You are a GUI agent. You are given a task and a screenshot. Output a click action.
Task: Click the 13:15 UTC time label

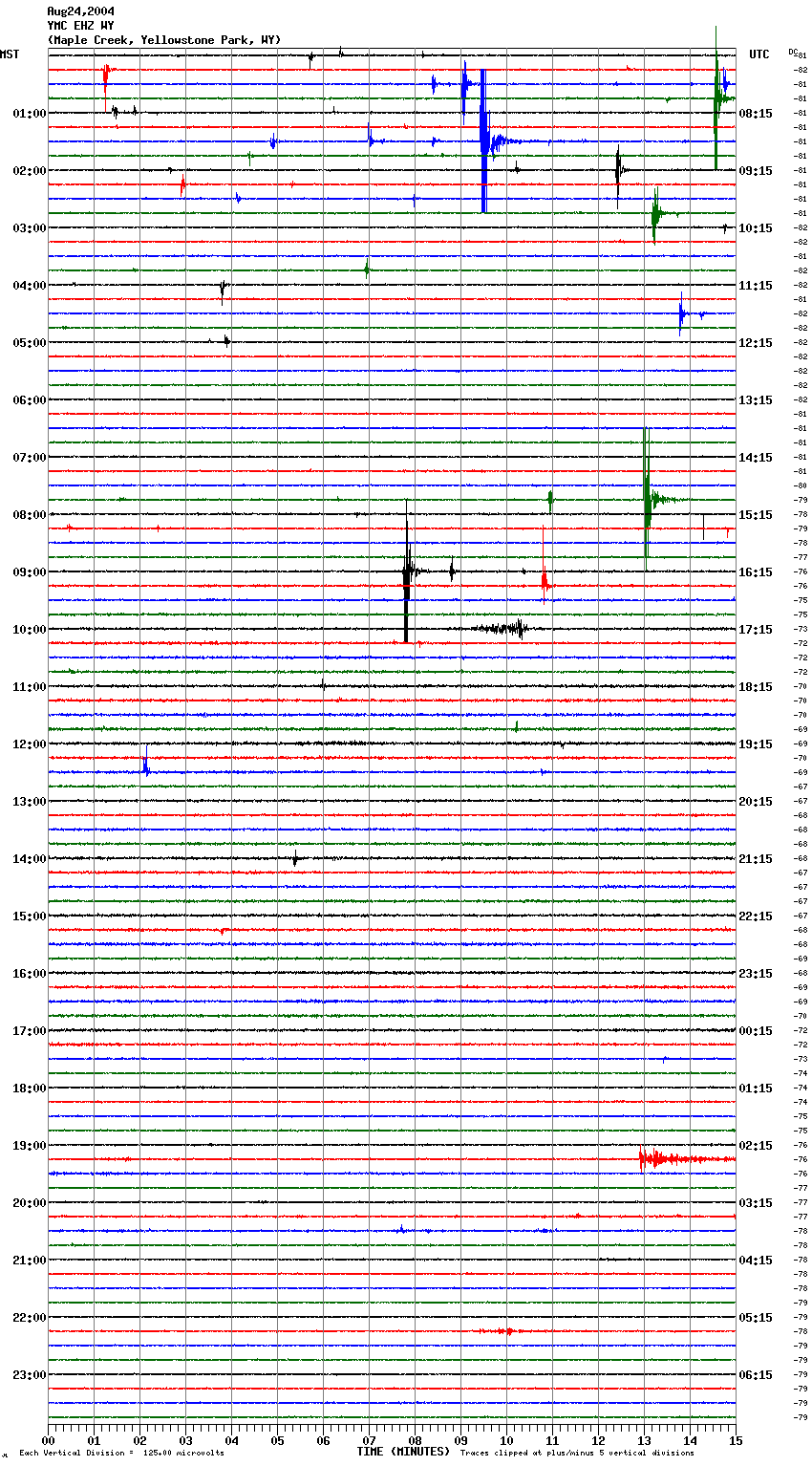tap(756, 400)
